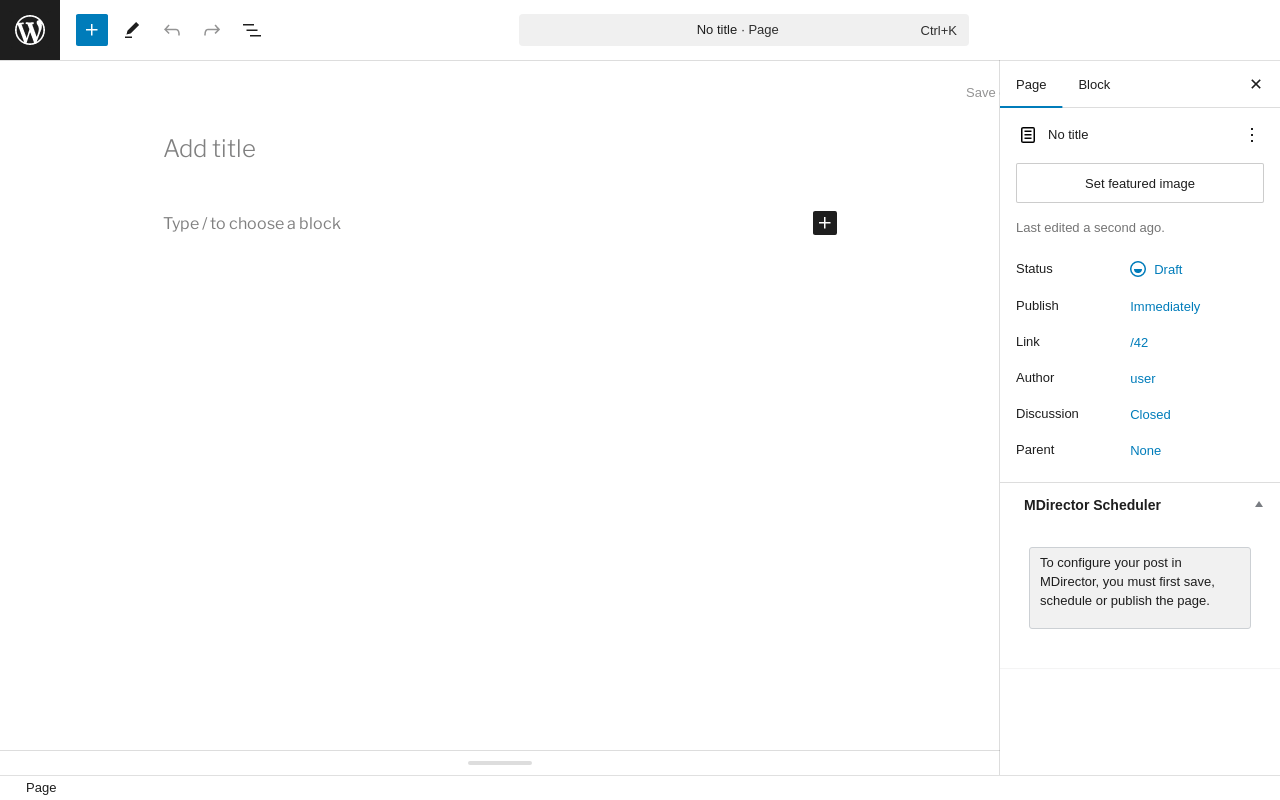
Task: Click the Redo arrow icon
Action: pyautogui.click(x=212, y=30)
